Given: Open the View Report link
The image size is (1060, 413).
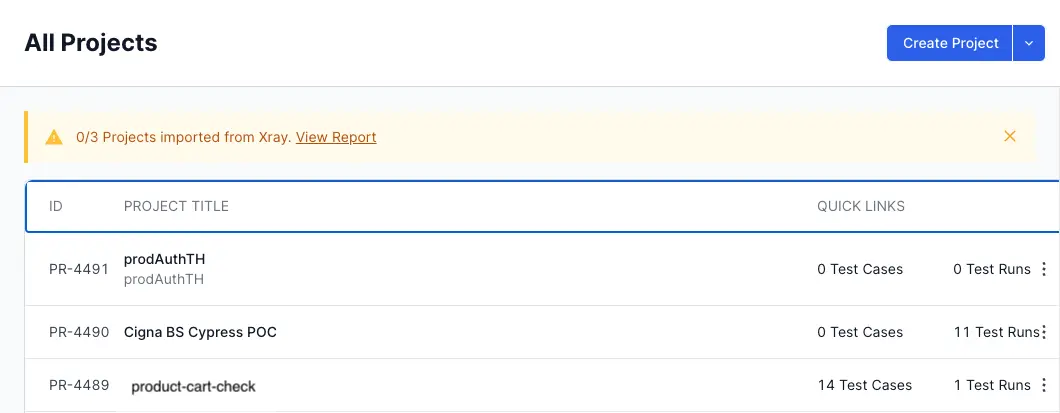Looking at the screenshot, I should pyautogui.click(x=336, y=137).
